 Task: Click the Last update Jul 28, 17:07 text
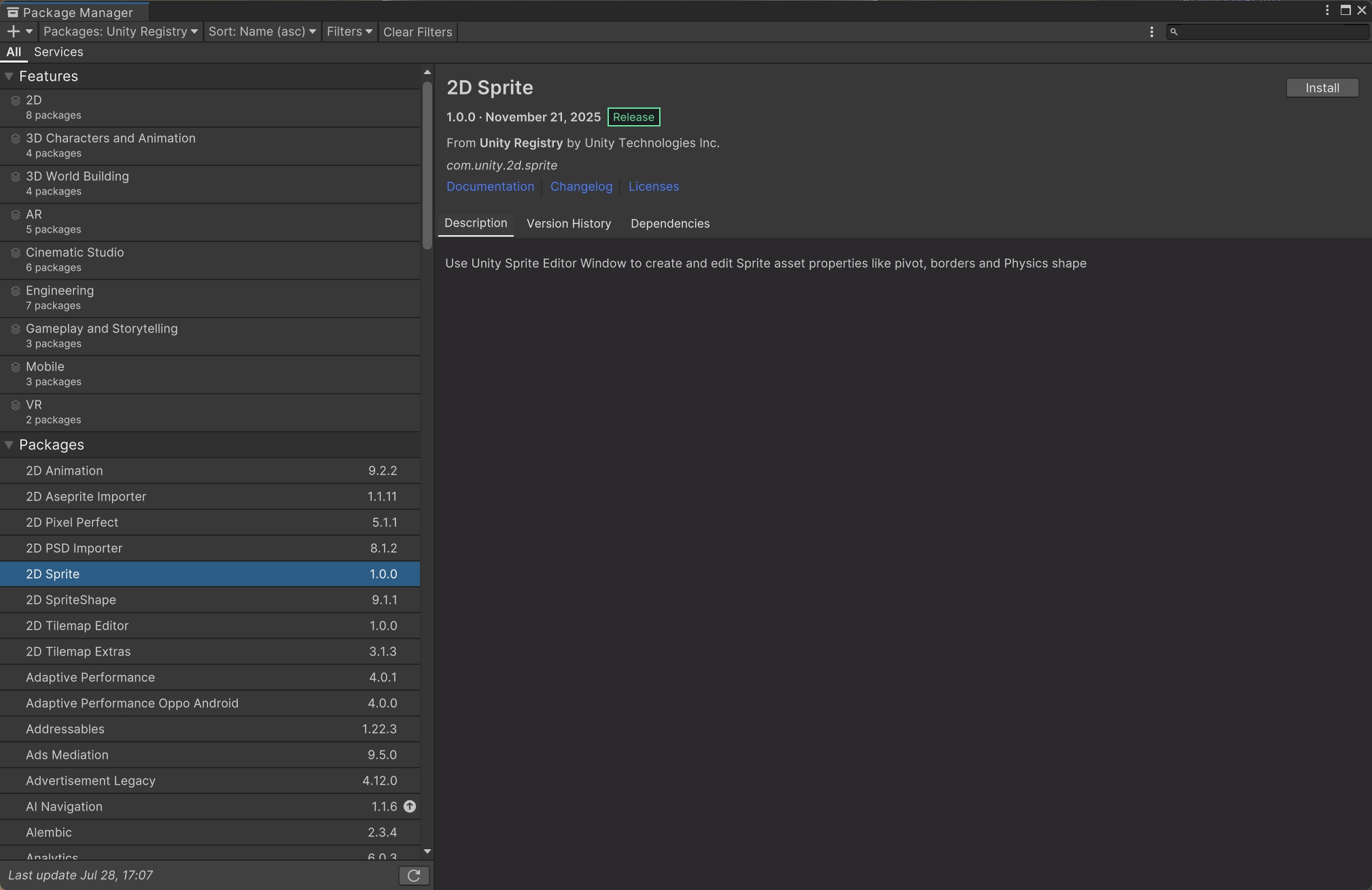click(80, 875)
